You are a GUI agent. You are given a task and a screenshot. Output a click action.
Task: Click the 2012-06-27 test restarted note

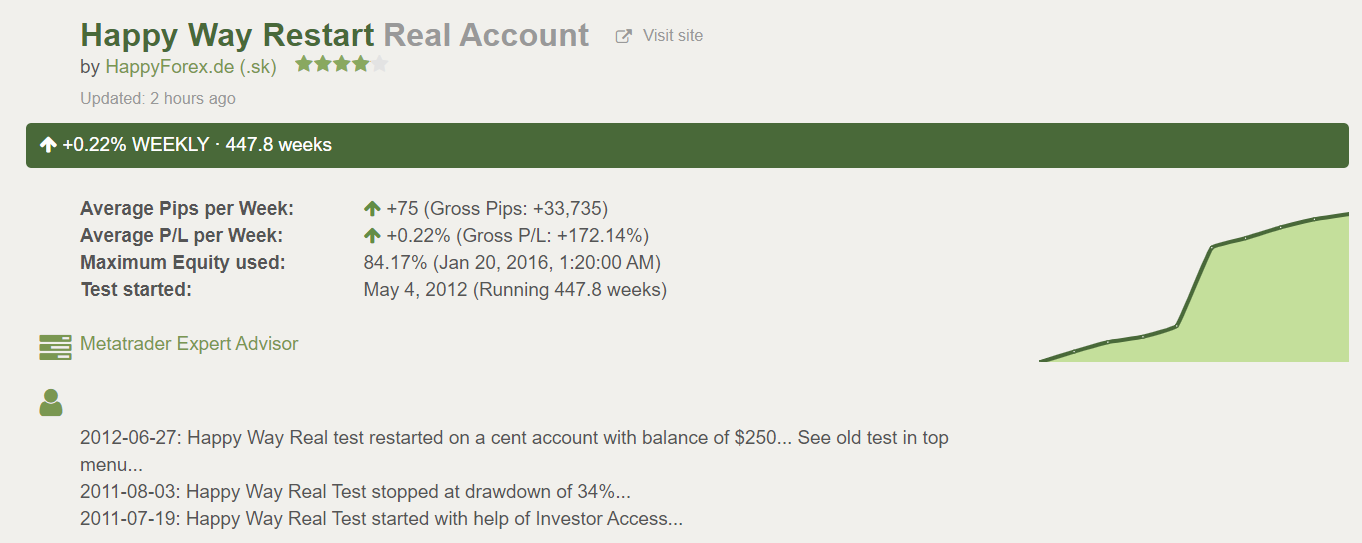click(514, 451)
